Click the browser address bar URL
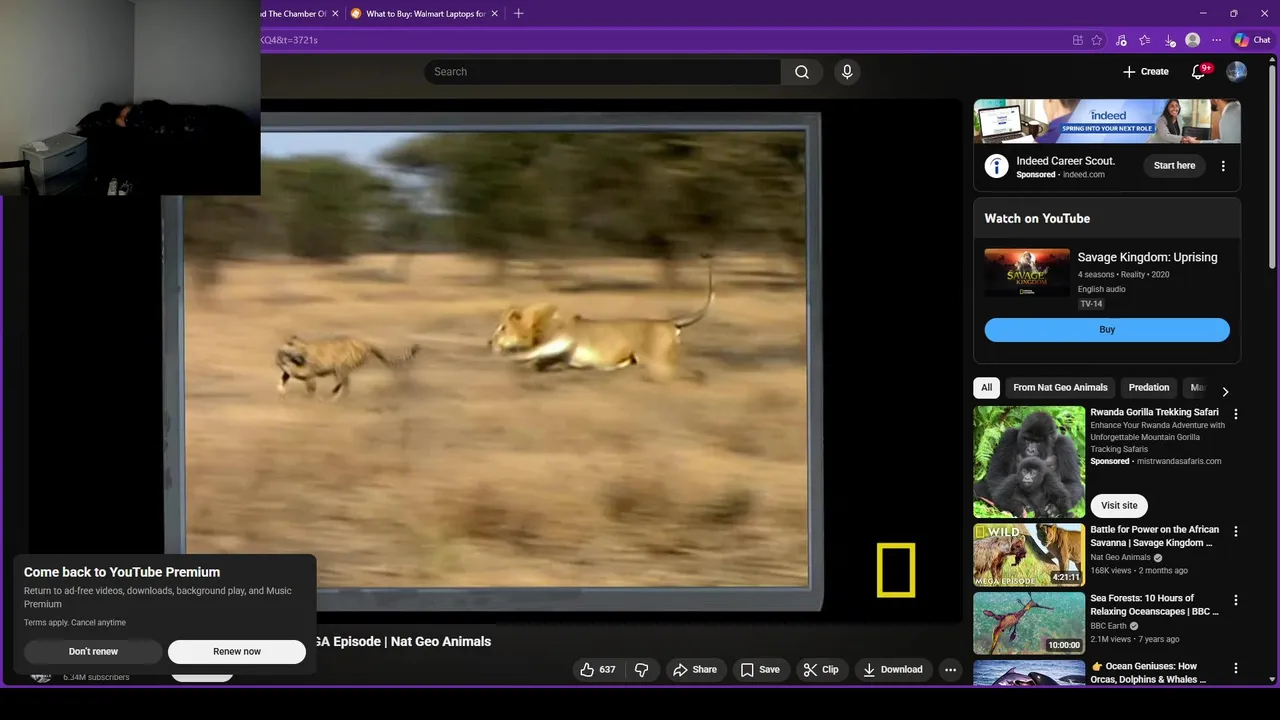Image resolution: width=1280 pixels, height=720 pixels. 289,40
